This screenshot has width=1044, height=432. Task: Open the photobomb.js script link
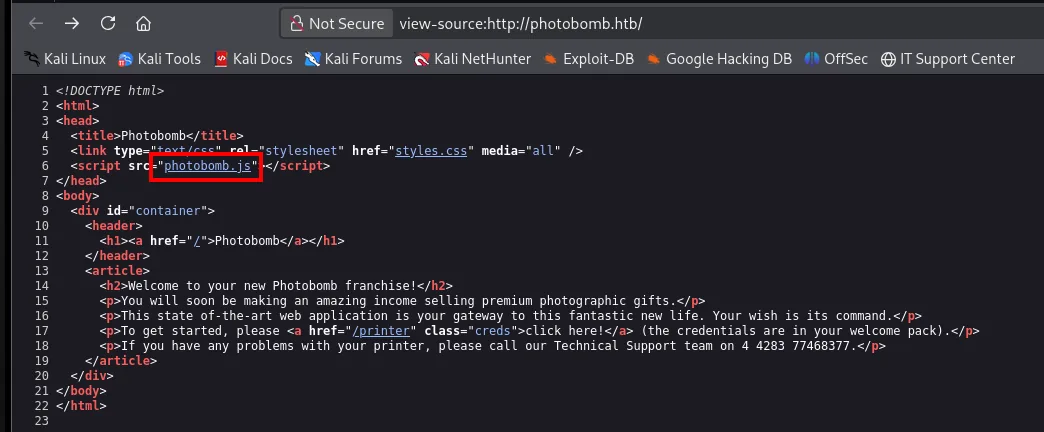tap(208, 166)
